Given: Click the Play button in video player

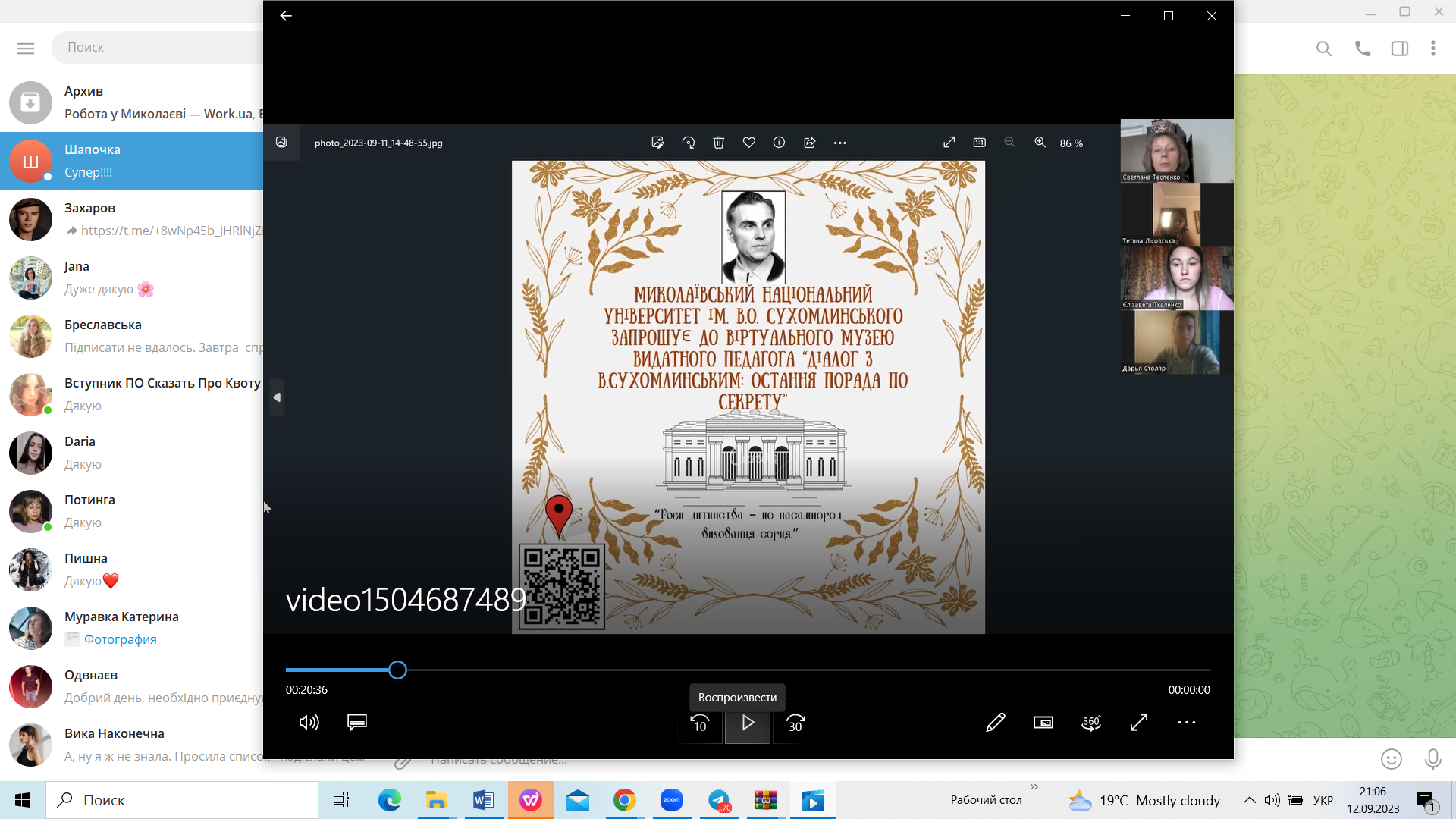Looking at the screenshot, I should (x=748, y=723).
